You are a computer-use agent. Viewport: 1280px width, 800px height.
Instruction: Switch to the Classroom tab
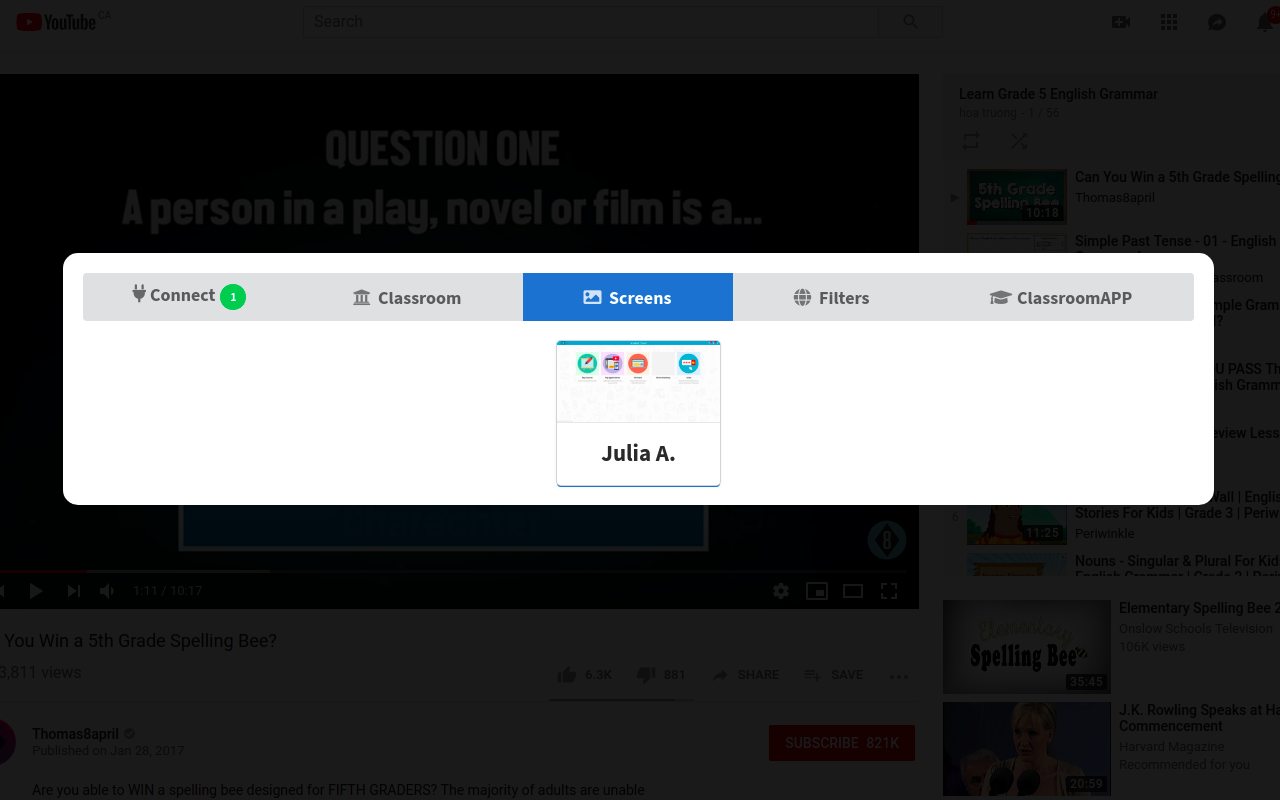pyautogui.click(x=407, y=297)
